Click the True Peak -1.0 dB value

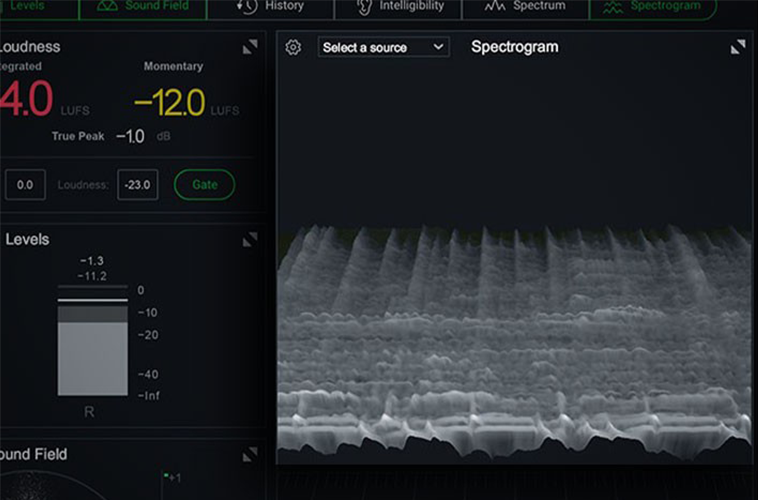[x=131, y=136]
